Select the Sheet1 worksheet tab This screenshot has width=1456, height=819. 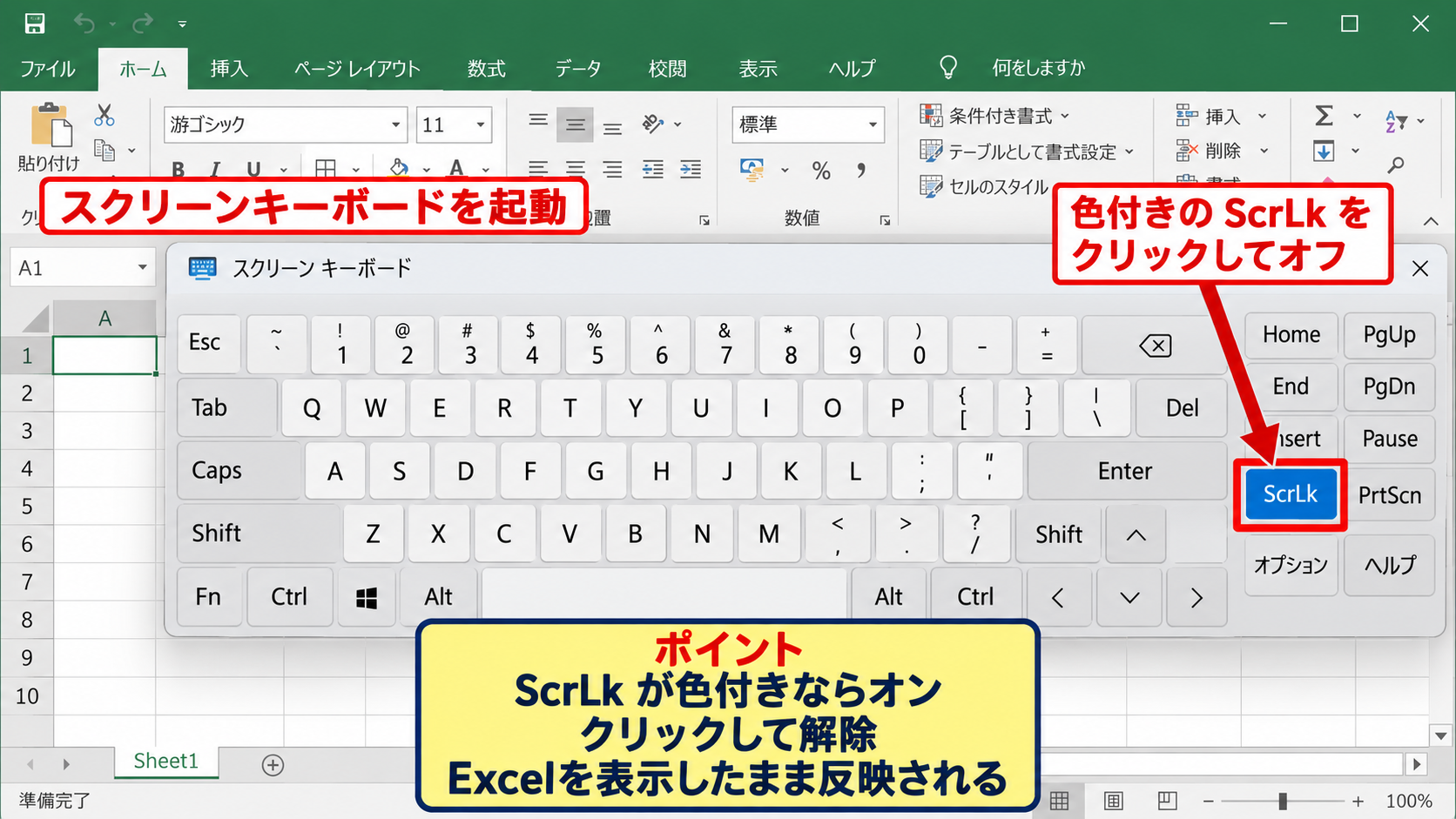[x=166, y=762]
